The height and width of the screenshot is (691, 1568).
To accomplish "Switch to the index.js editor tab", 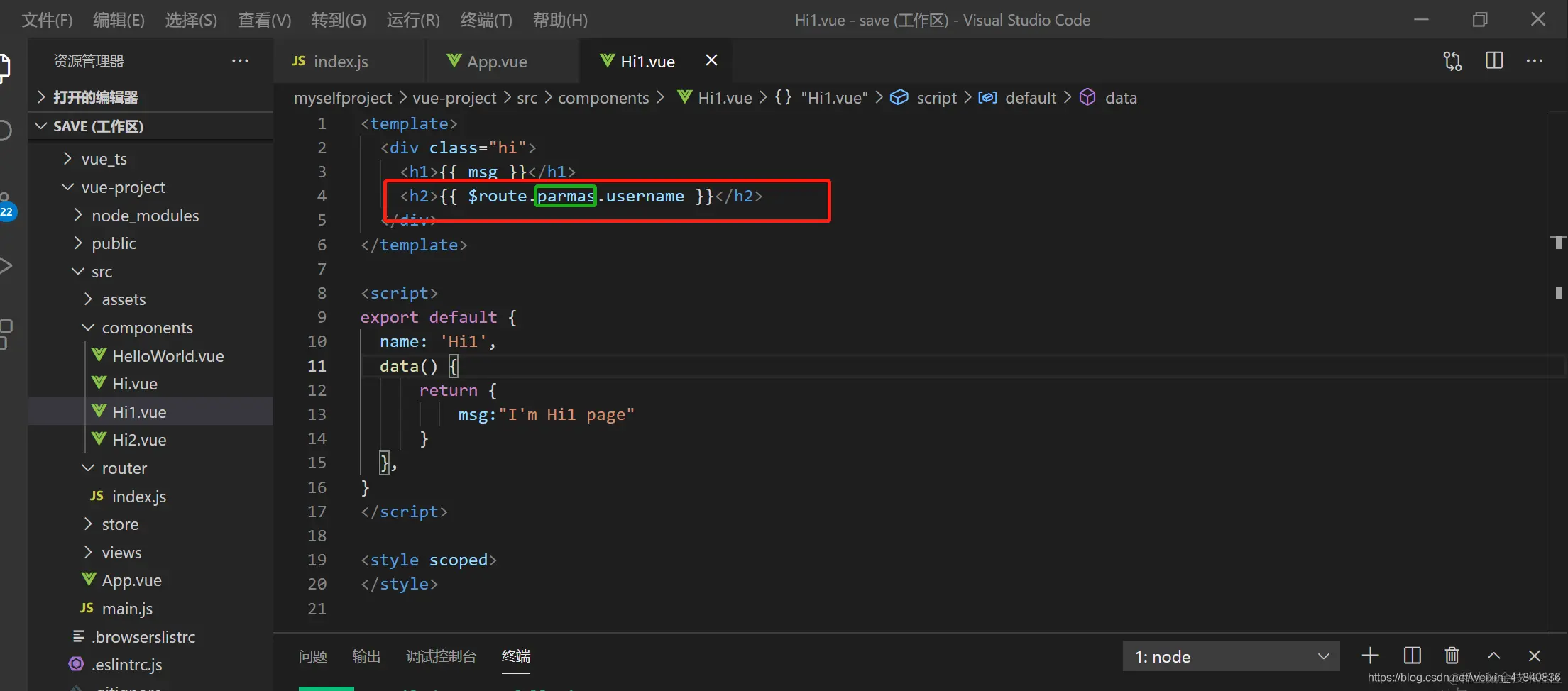I will [x=349, y=61].
